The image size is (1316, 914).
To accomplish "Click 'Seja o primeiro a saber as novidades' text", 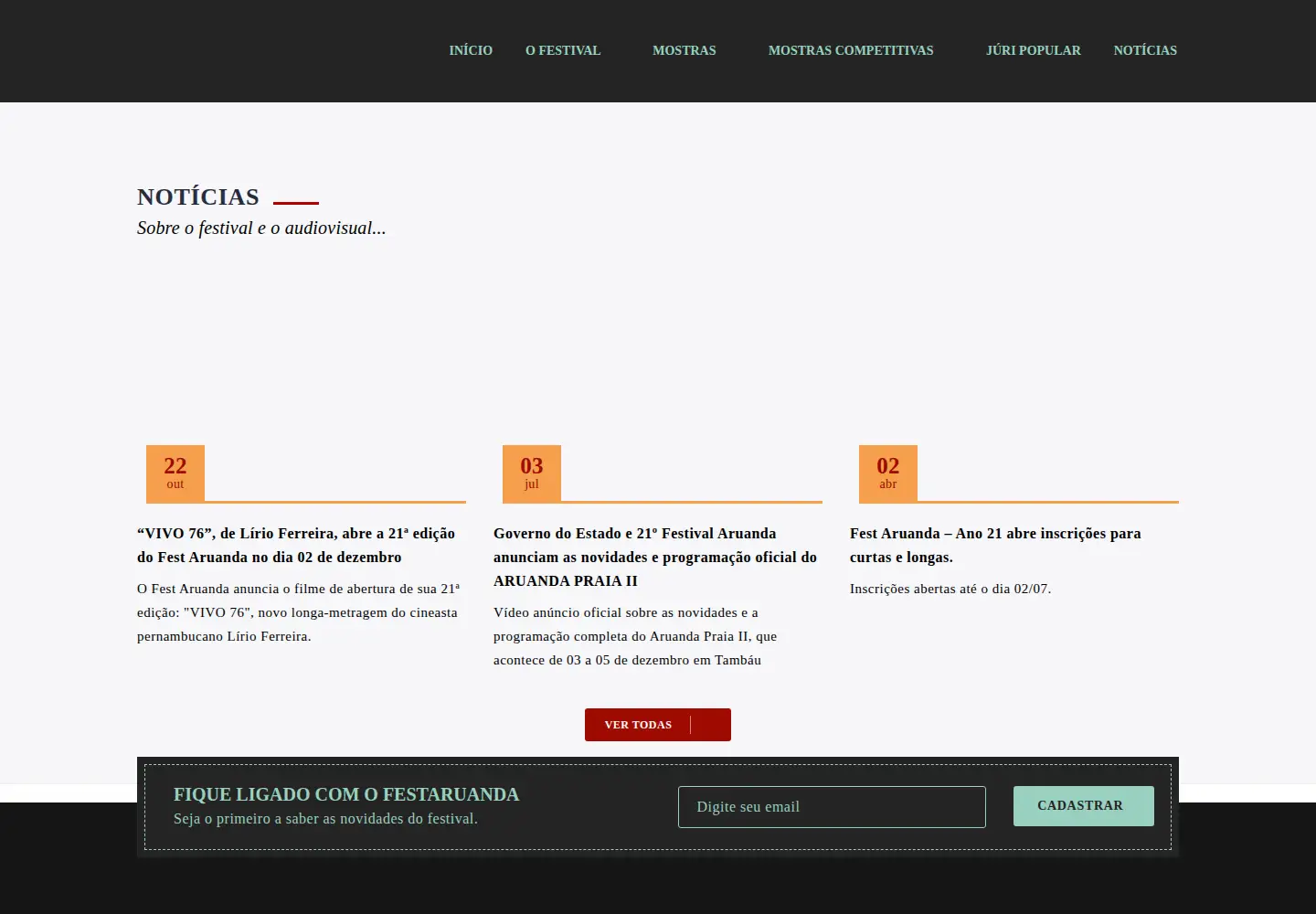I will point(325,819).
